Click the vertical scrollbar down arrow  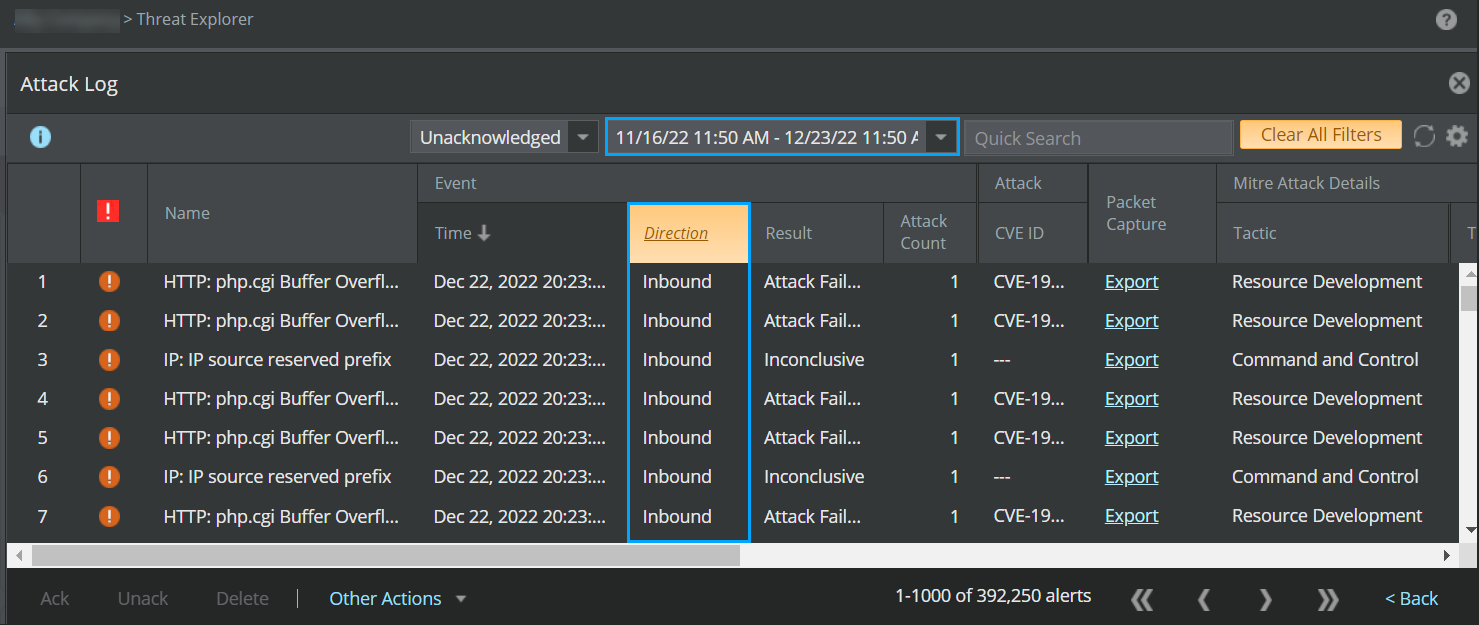point(1469,530)
